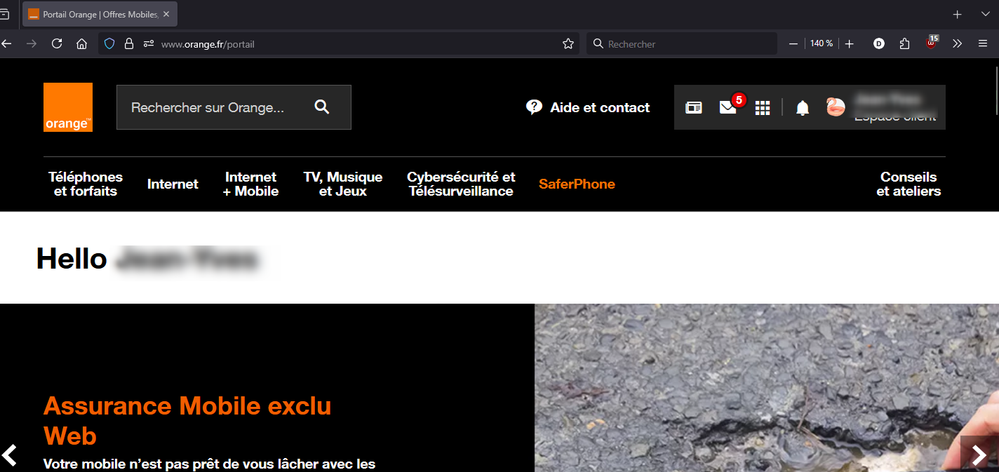Select the Portail Orange tab
The height and width of the screenshot is (472, 999).
coord(100,14)
